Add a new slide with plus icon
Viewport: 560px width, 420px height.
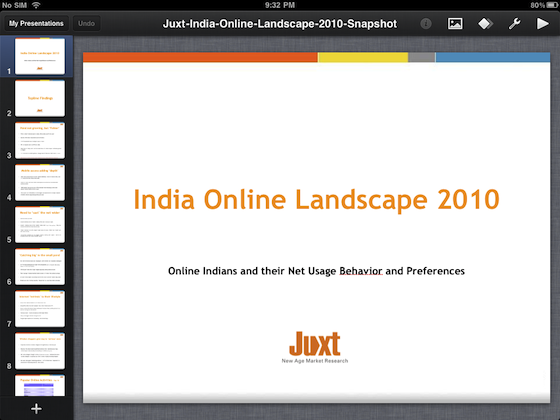click(x=36, y=409)
